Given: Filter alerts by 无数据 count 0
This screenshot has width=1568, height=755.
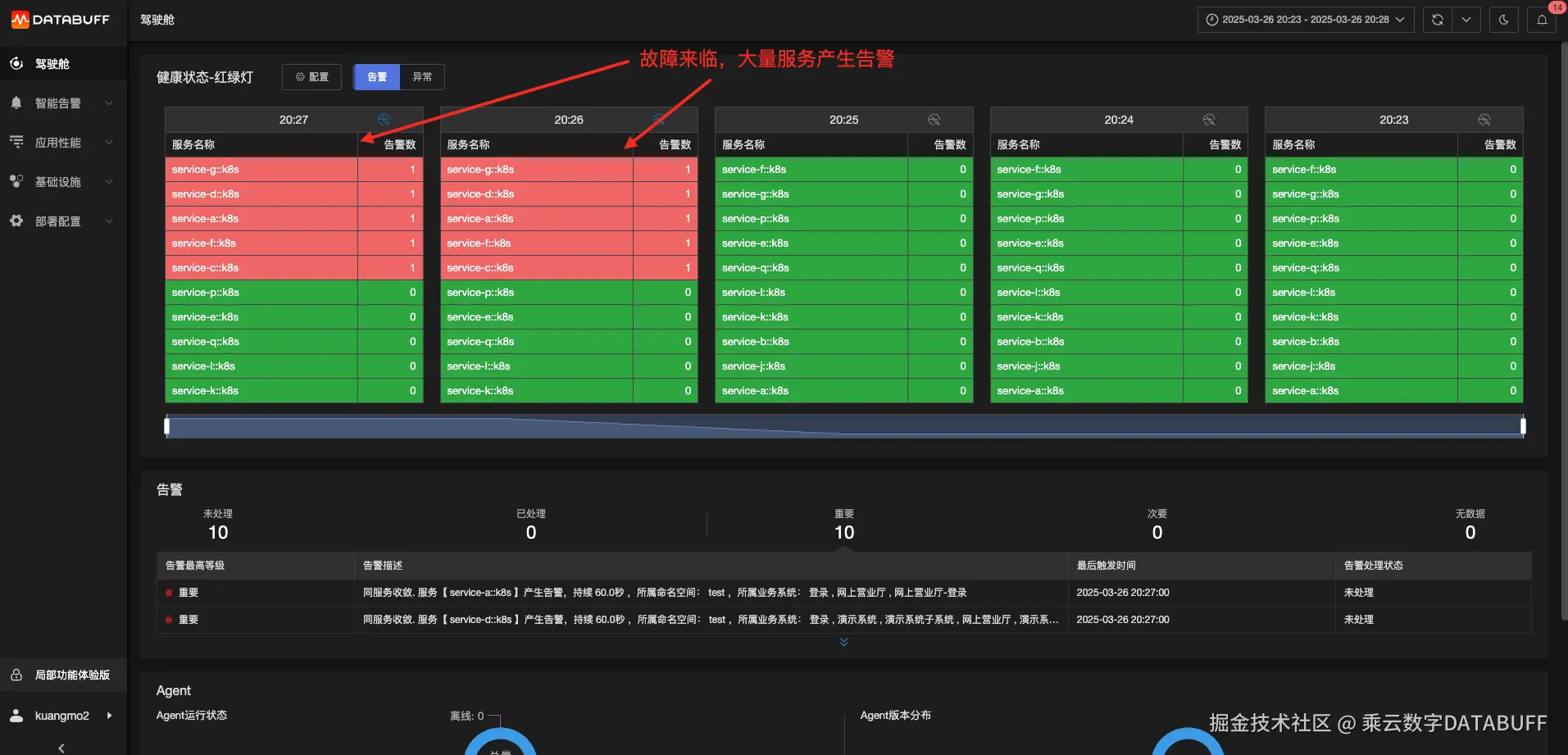Looking at the screenshot, I should click(x=1470, y=525).
